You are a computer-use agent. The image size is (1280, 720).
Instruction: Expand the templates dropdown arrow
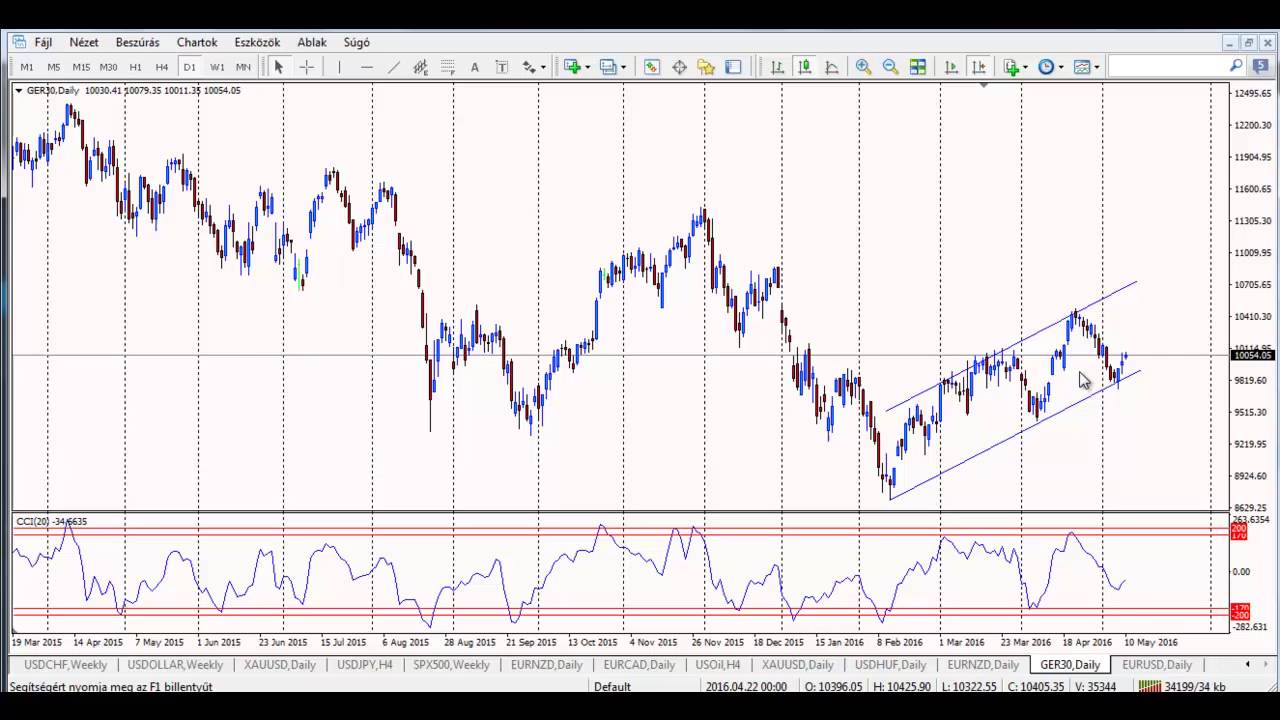coord(1096,67)
